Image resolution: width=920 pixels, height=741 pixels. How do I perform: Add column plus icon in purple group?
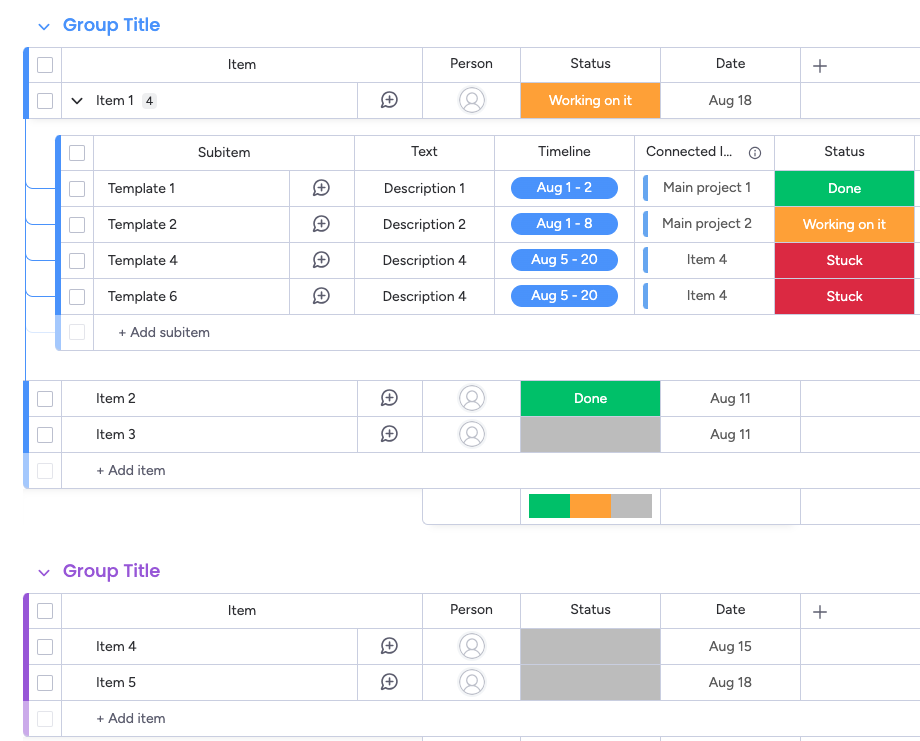click(x=820, y=612)
